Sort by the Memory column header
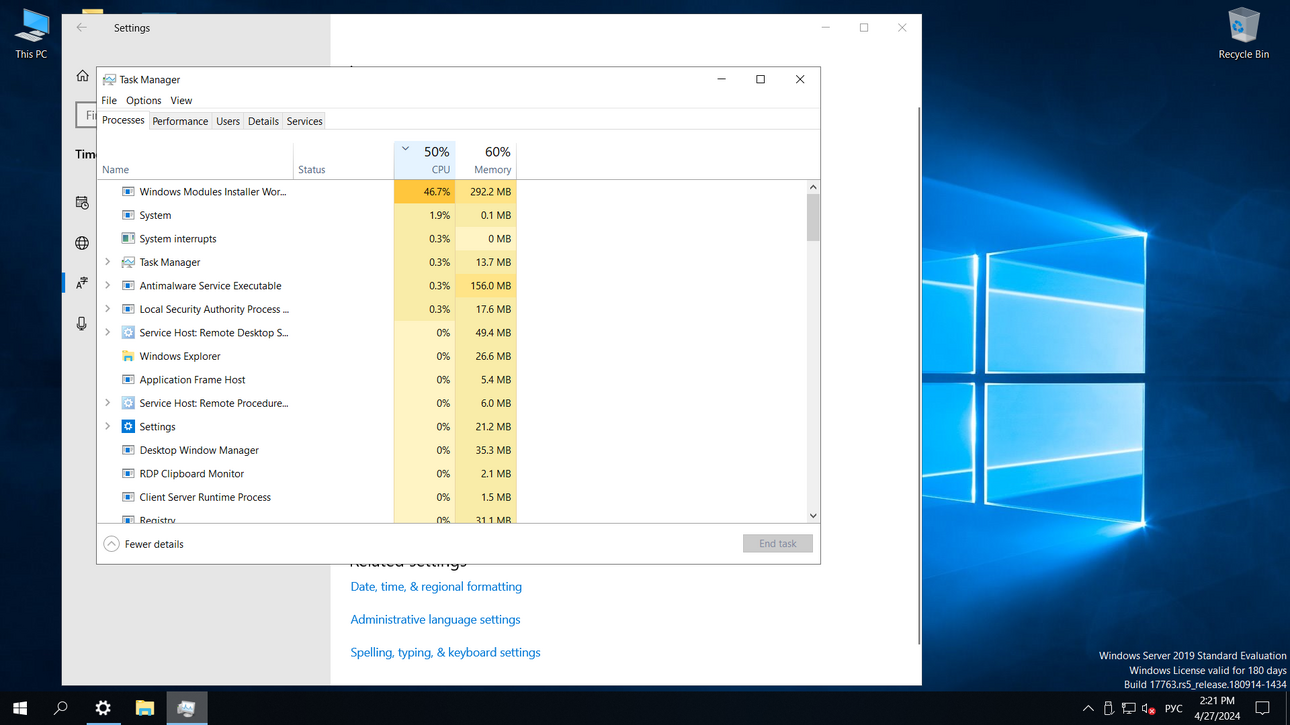1290x725 pixels. [x=486, y=159]
